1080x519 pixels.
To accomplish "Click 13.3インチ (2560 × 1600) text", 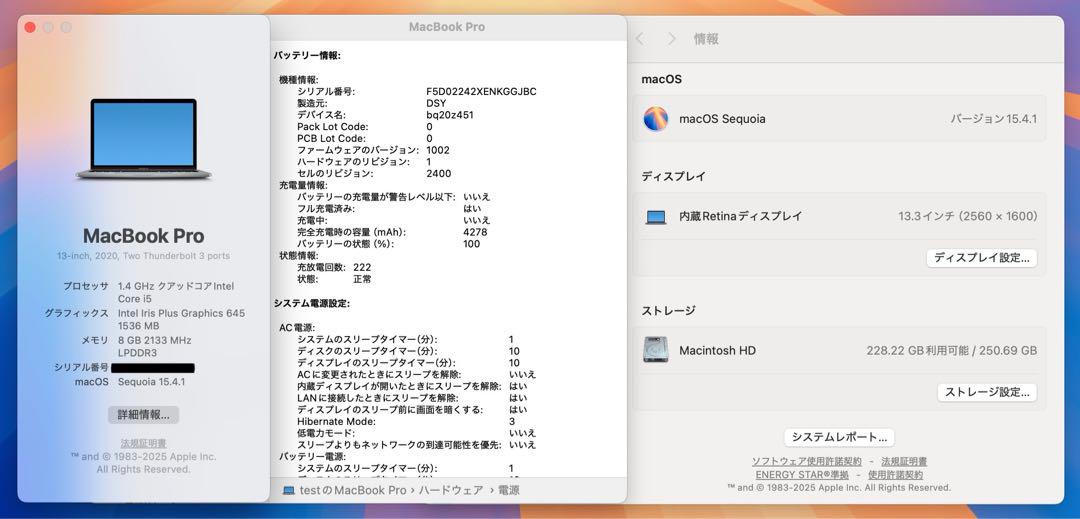I will pos(967,216).
